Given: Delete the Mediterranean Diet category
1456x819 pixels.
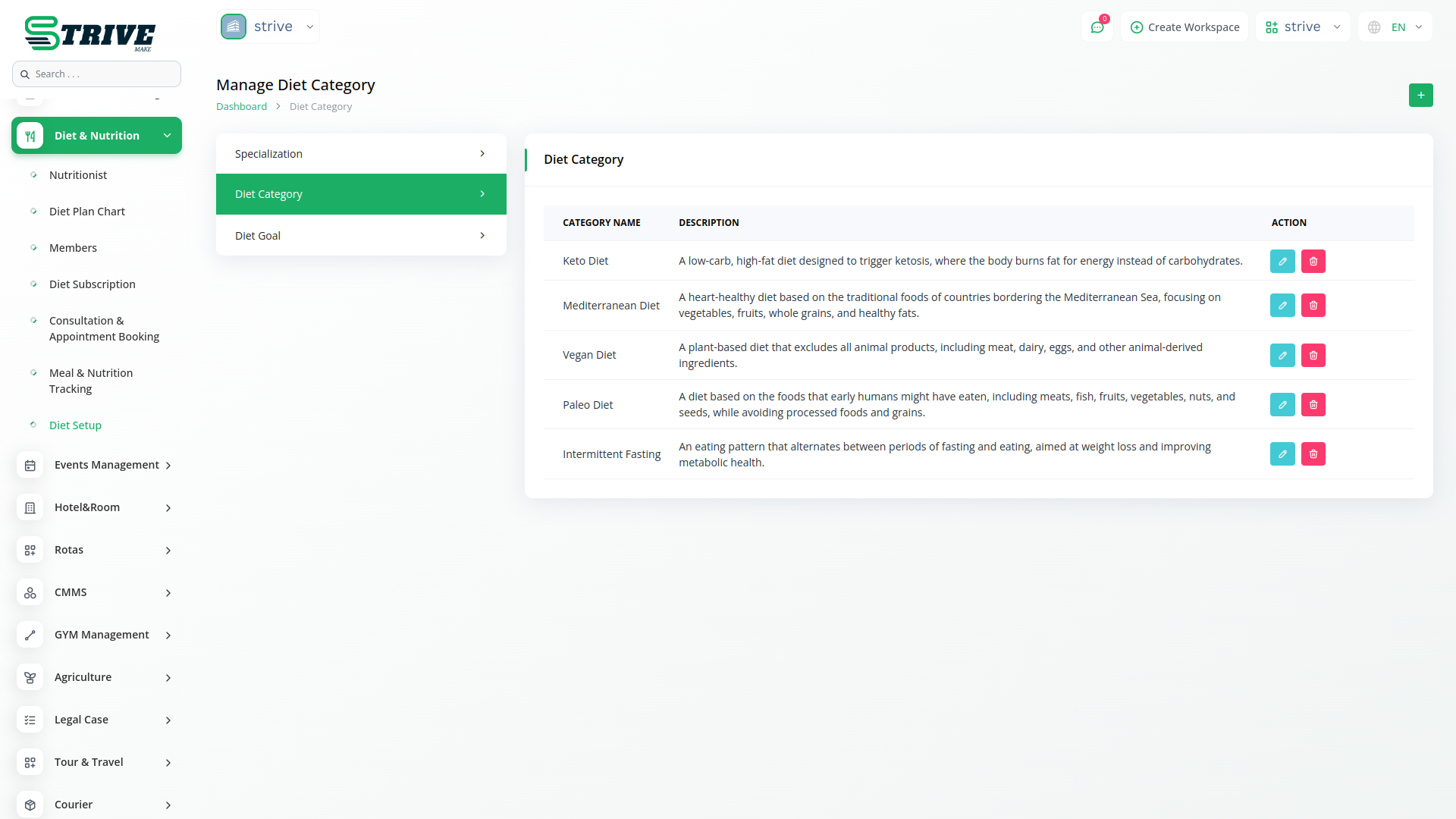Looking at the screenshot, I should click(1313, 306).
